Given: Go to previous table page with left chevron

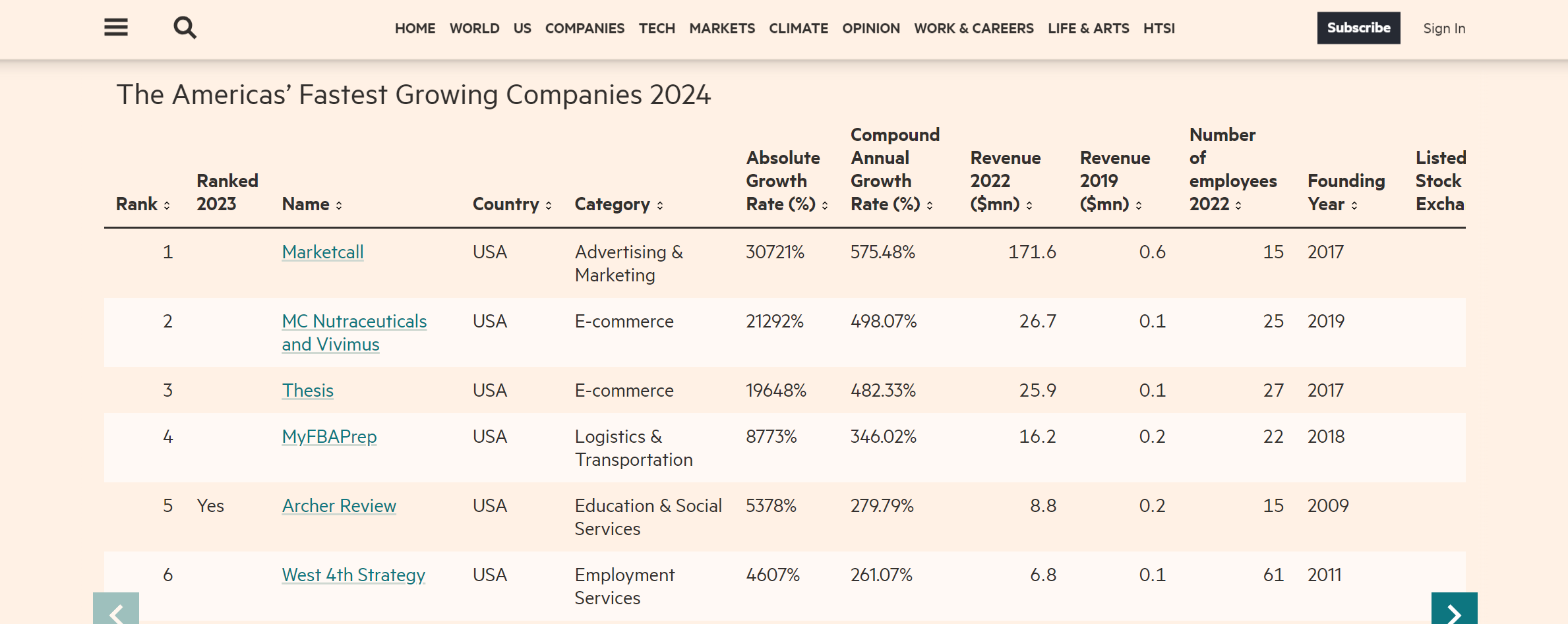Looking at the screenshot, I should coord(117,611).
